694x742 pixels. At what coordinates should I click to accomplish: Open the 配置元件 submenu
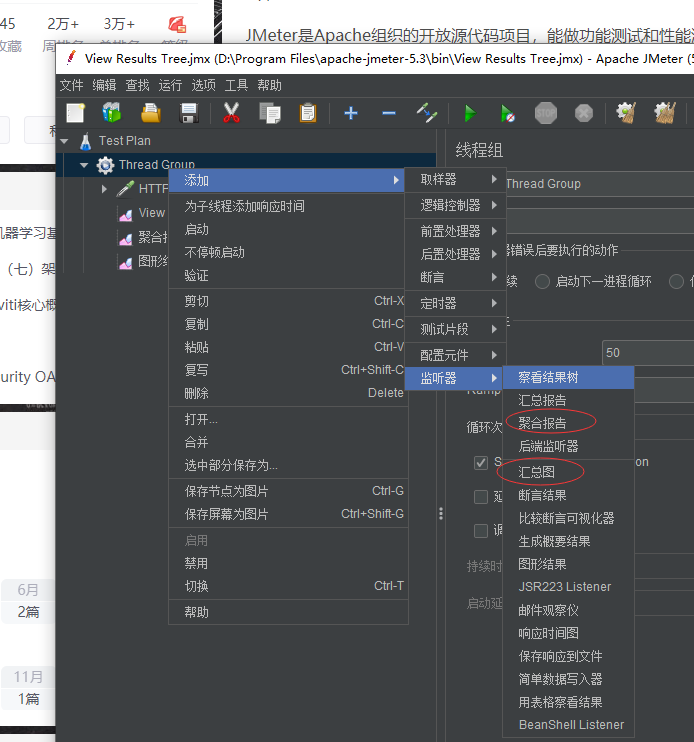point(456,355)
